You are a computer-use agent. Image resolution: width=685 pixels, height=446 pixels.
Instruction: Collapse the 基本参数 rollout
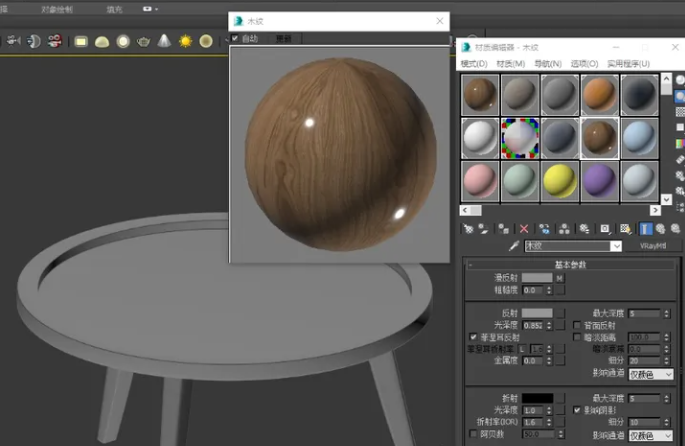coord(570,264)
